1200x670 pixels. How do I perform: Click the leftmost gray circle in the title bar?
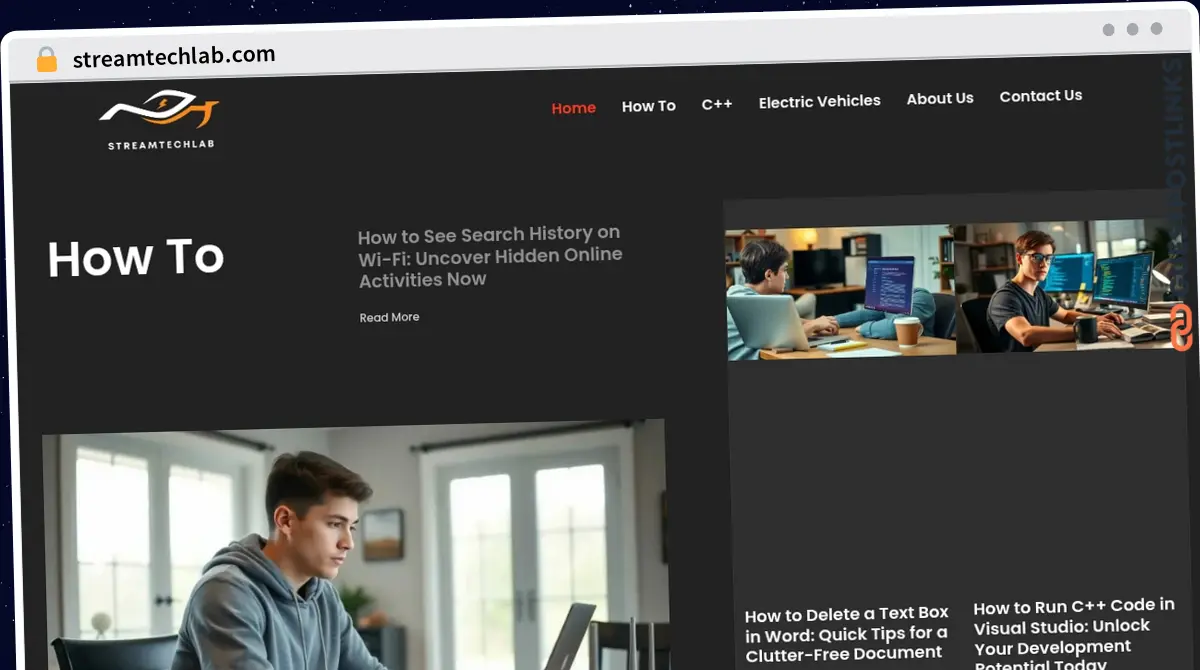[1108, 30]
